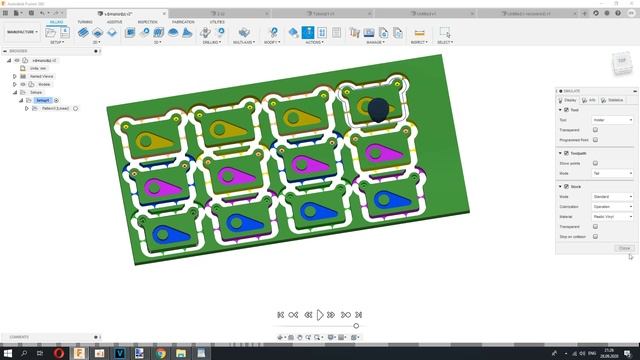The image size is (640, 360).
Task: Switch to the INSPECTION ribbon tab
Action: click(147, 22)
